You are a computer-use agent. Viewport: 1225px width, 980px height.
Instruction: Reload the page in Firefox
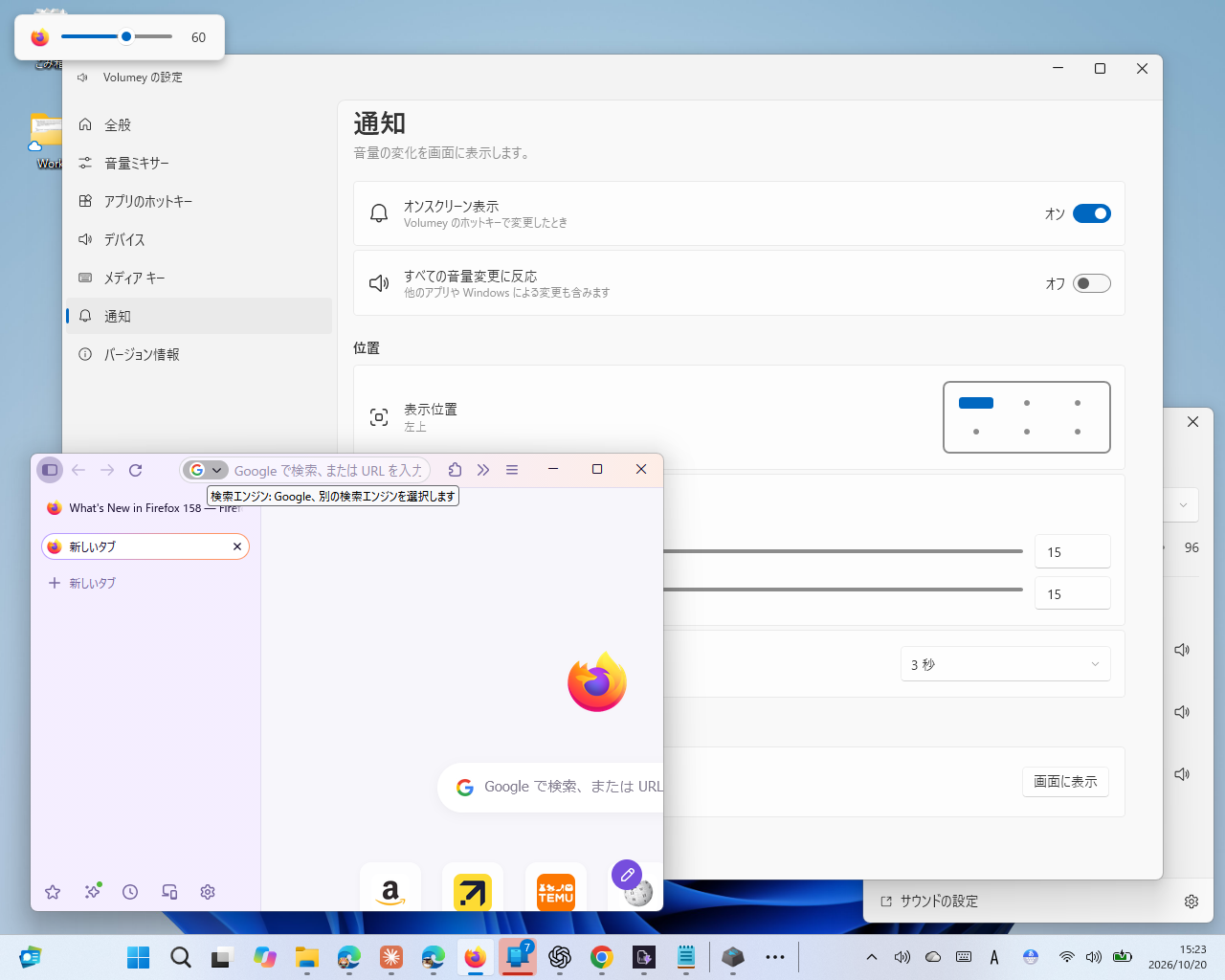pyautogui.click(x=136, y=470)
